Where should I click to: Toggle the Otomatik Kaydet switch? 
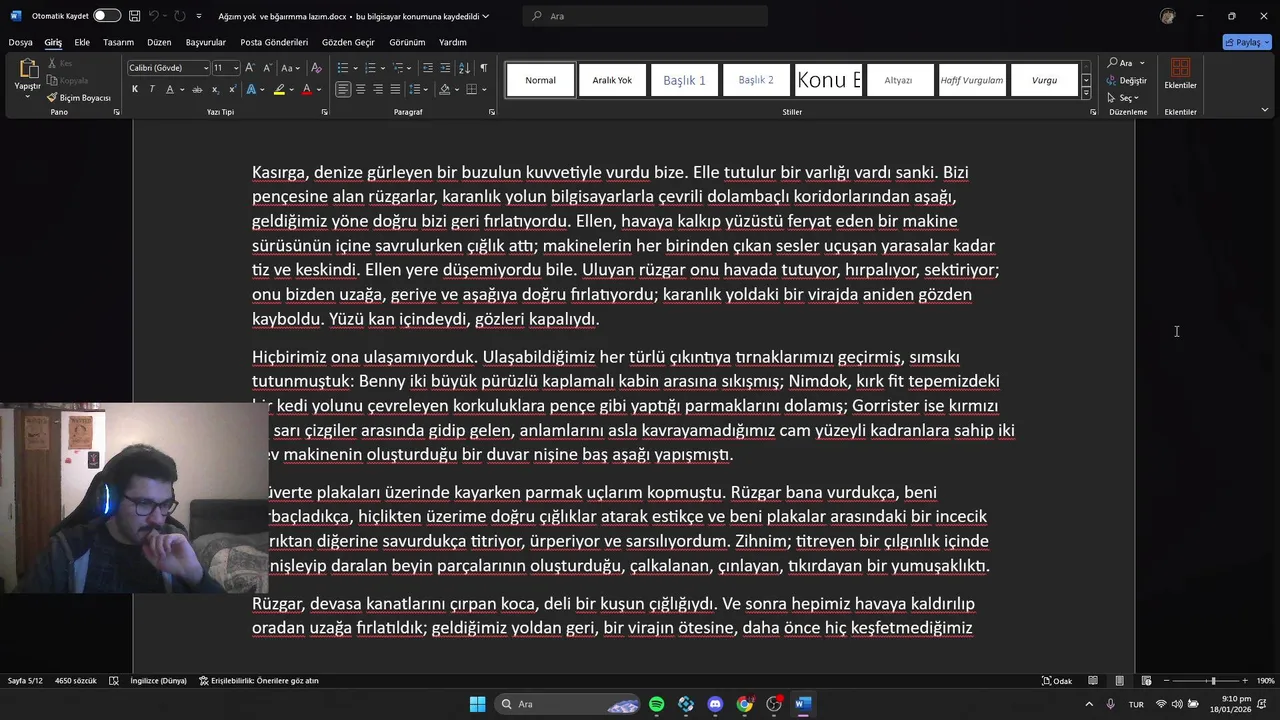(107, 16)
